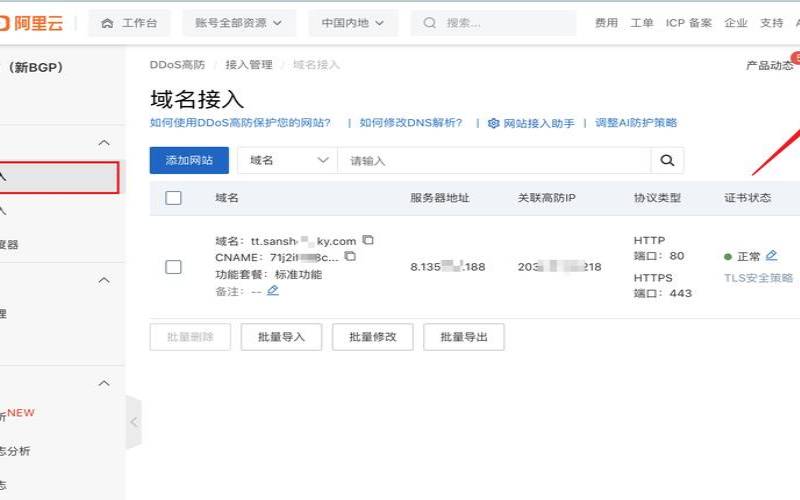
Task: Collapse the first sidebar section chevron
Action: click(x=104, y=143)
